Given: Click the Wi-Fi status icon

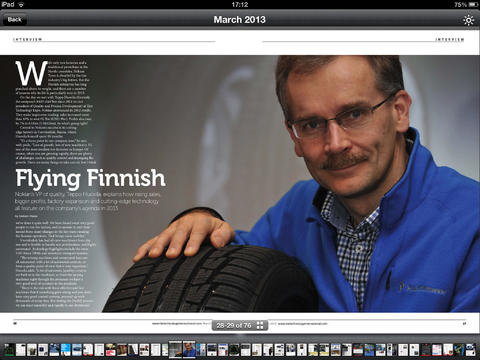Looking at the screenshot, I should coord(21,4).
